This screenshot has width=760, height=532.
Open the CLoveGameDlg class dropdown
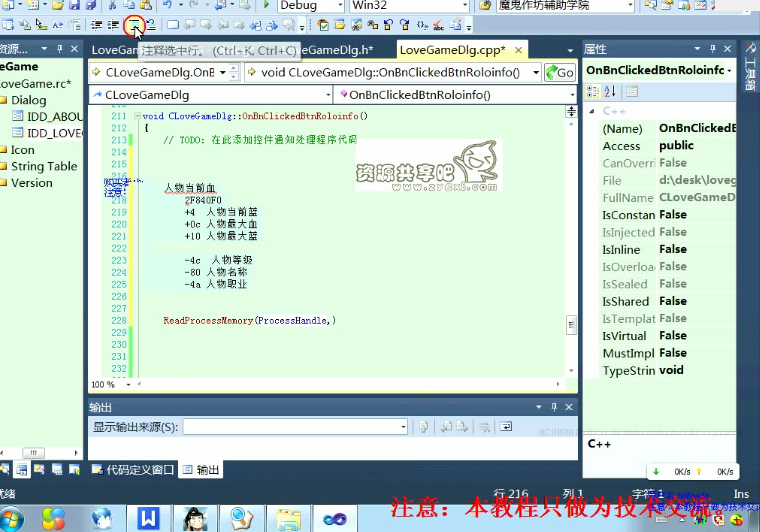click(x=329, y=95)
